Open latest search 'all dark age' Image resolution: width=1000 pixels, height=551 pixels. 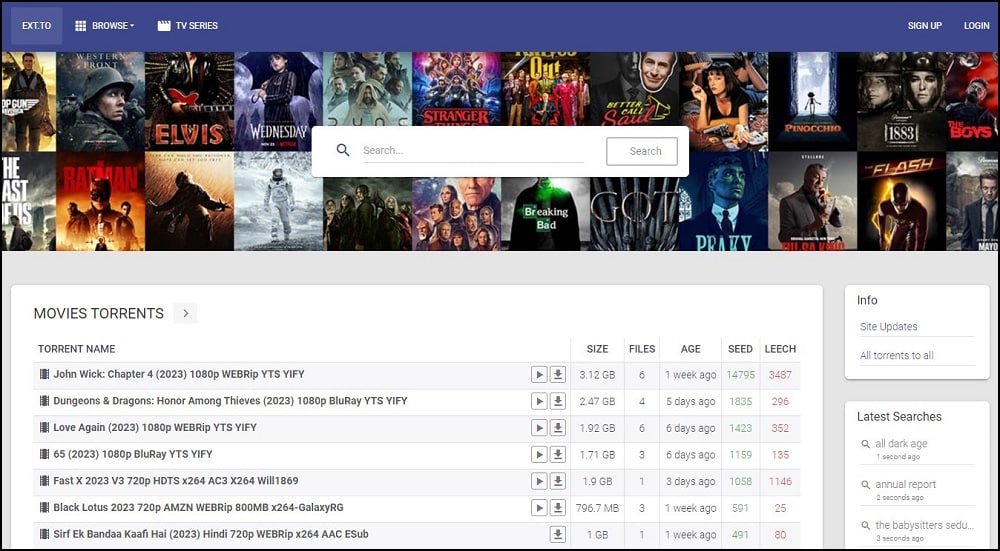pos(901,444)
